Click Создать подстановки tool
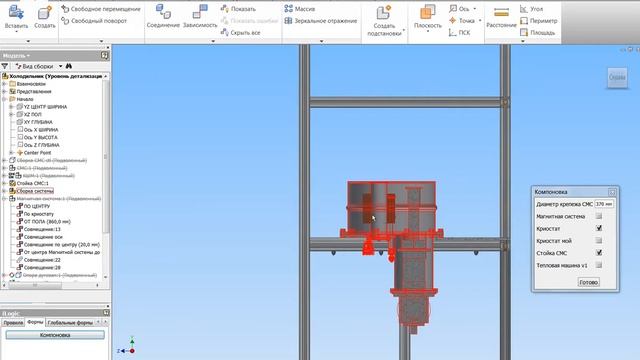640x360 pixels. point(384,20)
